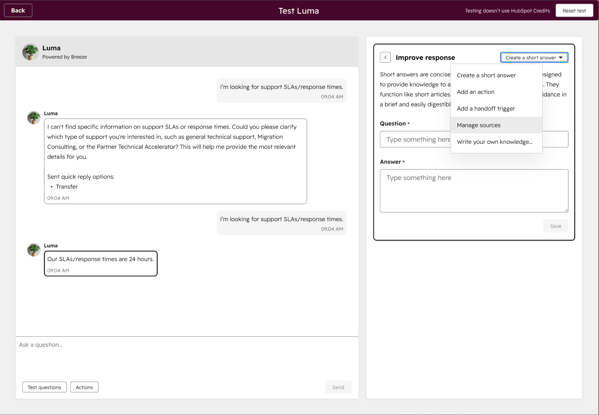Click the Send button
599x415 pixels.
(338, 387)
